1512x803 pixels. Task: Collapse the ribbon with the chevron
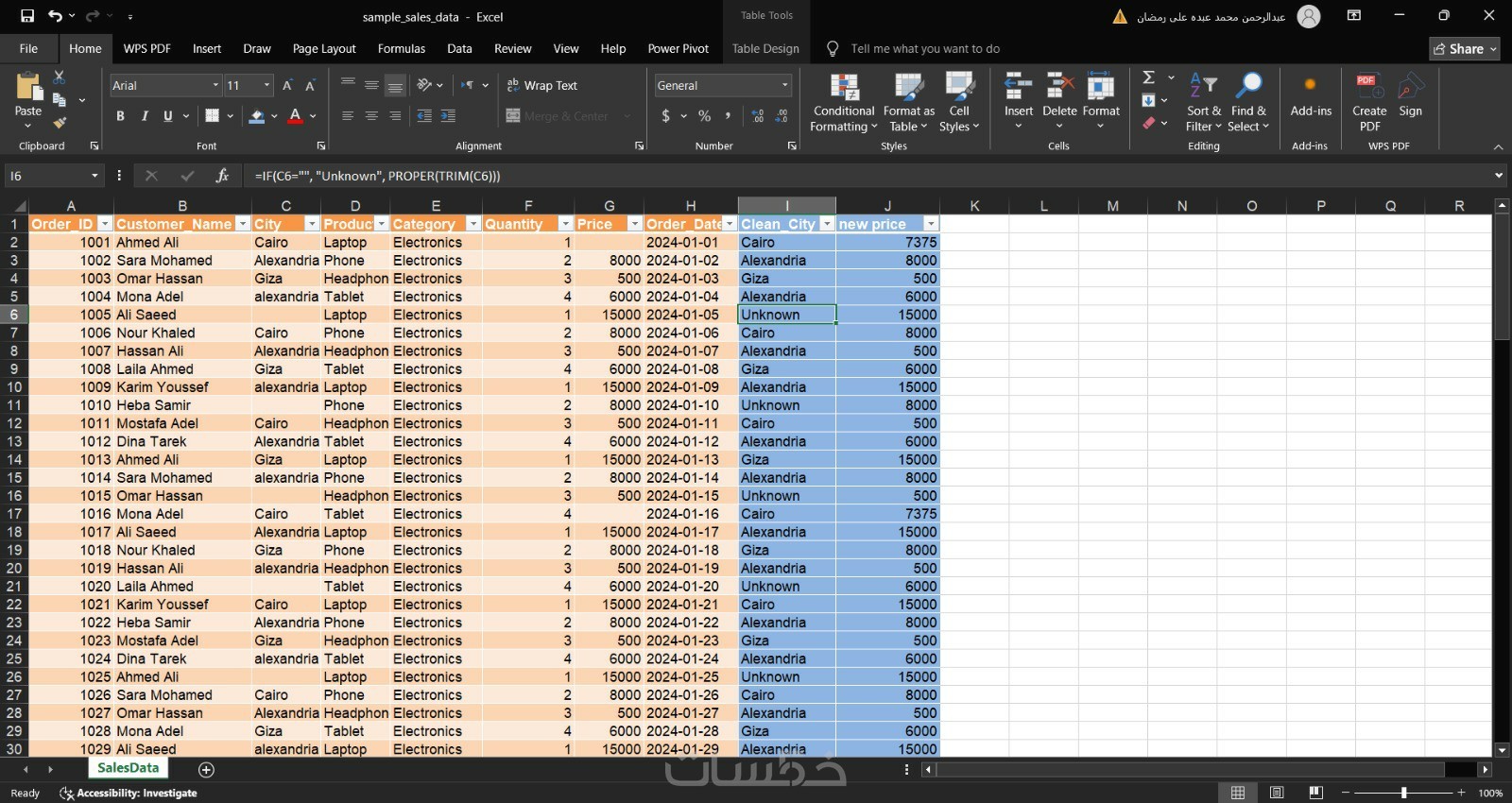coord(1498,146)
